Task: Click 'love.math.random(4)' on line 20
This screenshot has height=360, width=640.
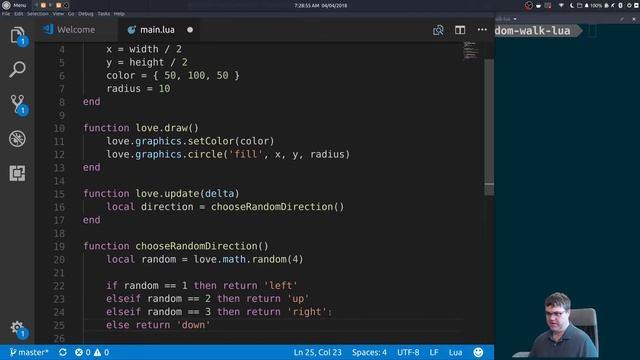Action: pos(249,259)
